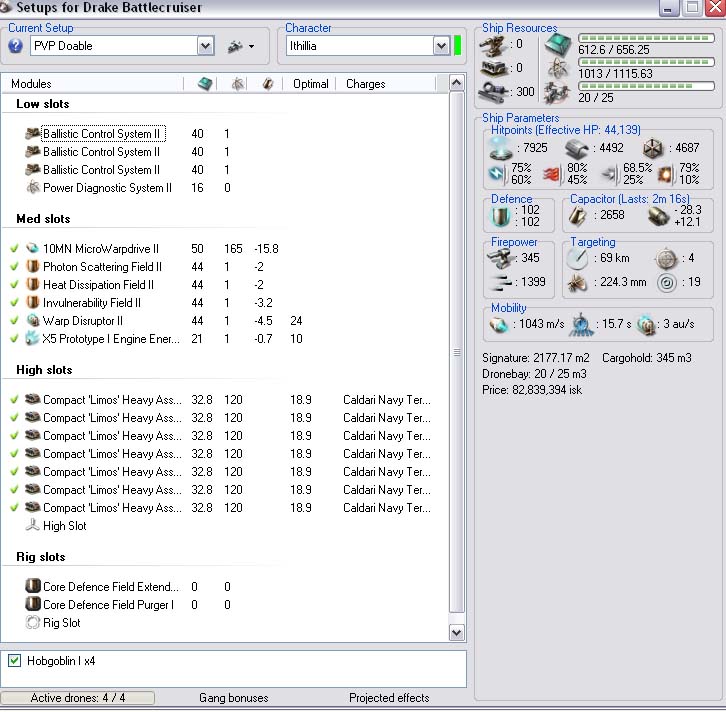Open the Gang bonuses tab
Viewport: 726px width, 712px height.
pyautogui.click(x=233, y=698)
